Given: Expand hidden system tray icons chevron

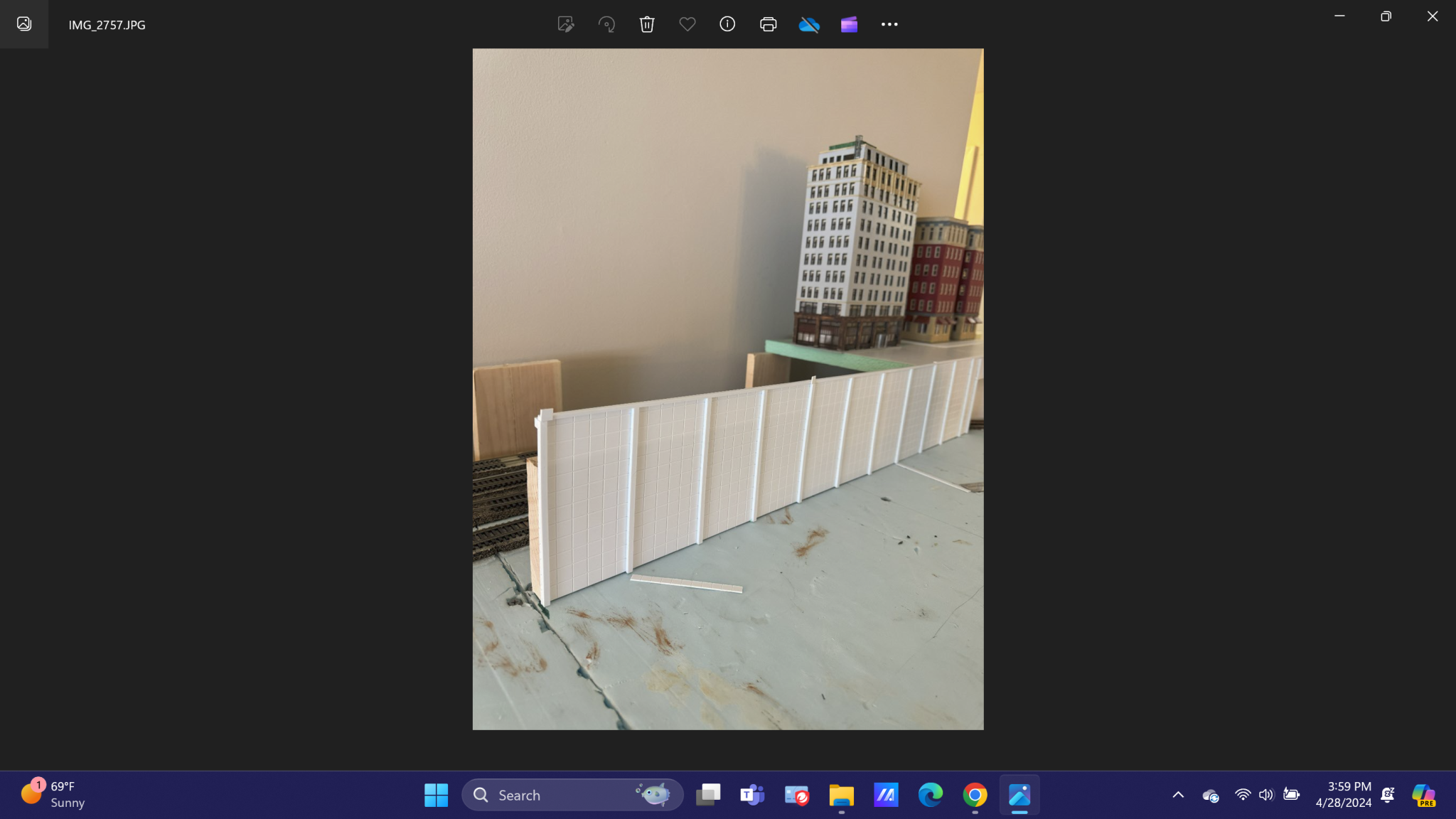Looking at the screenshot, I should pyautogui.click(x=1178, y=795).
